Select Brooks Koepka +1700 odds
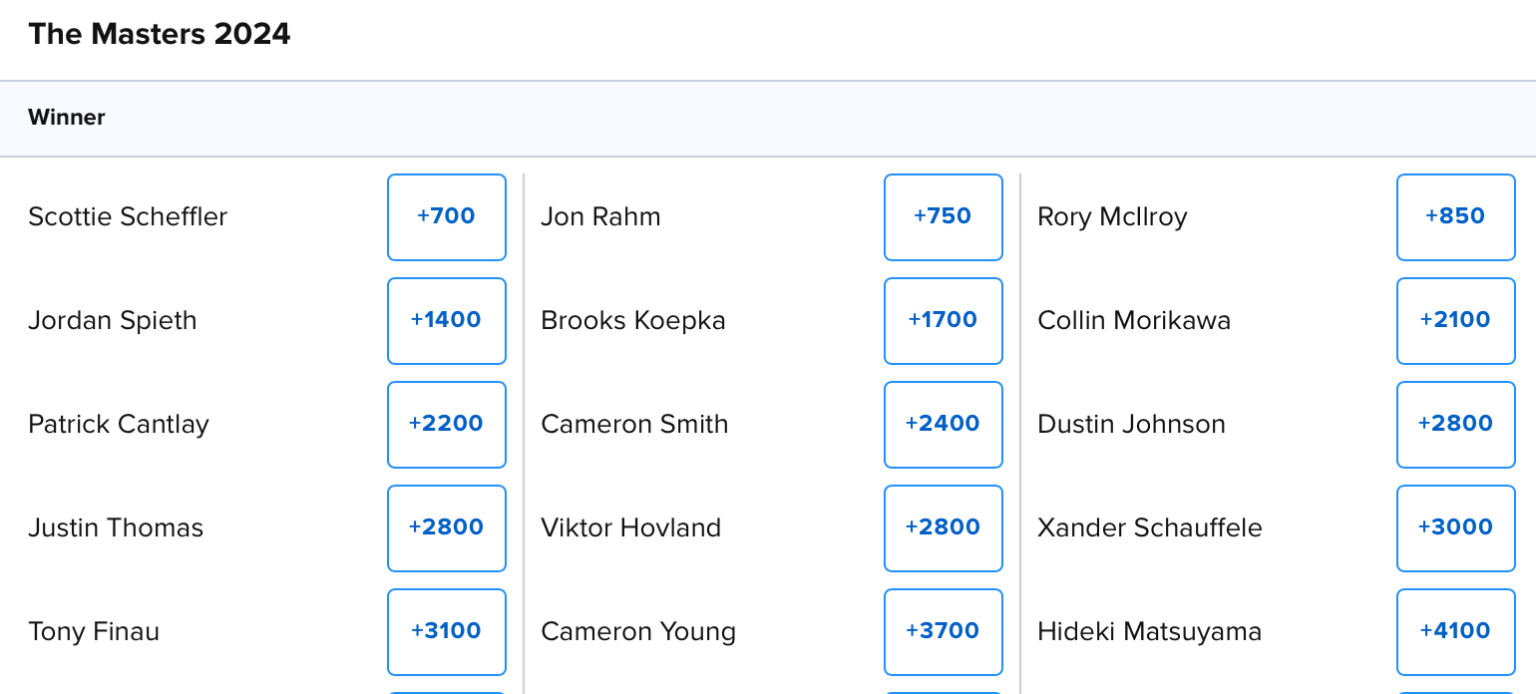Image resolution: width=1536 pixels, height=694 pixels. click(943, 321)
